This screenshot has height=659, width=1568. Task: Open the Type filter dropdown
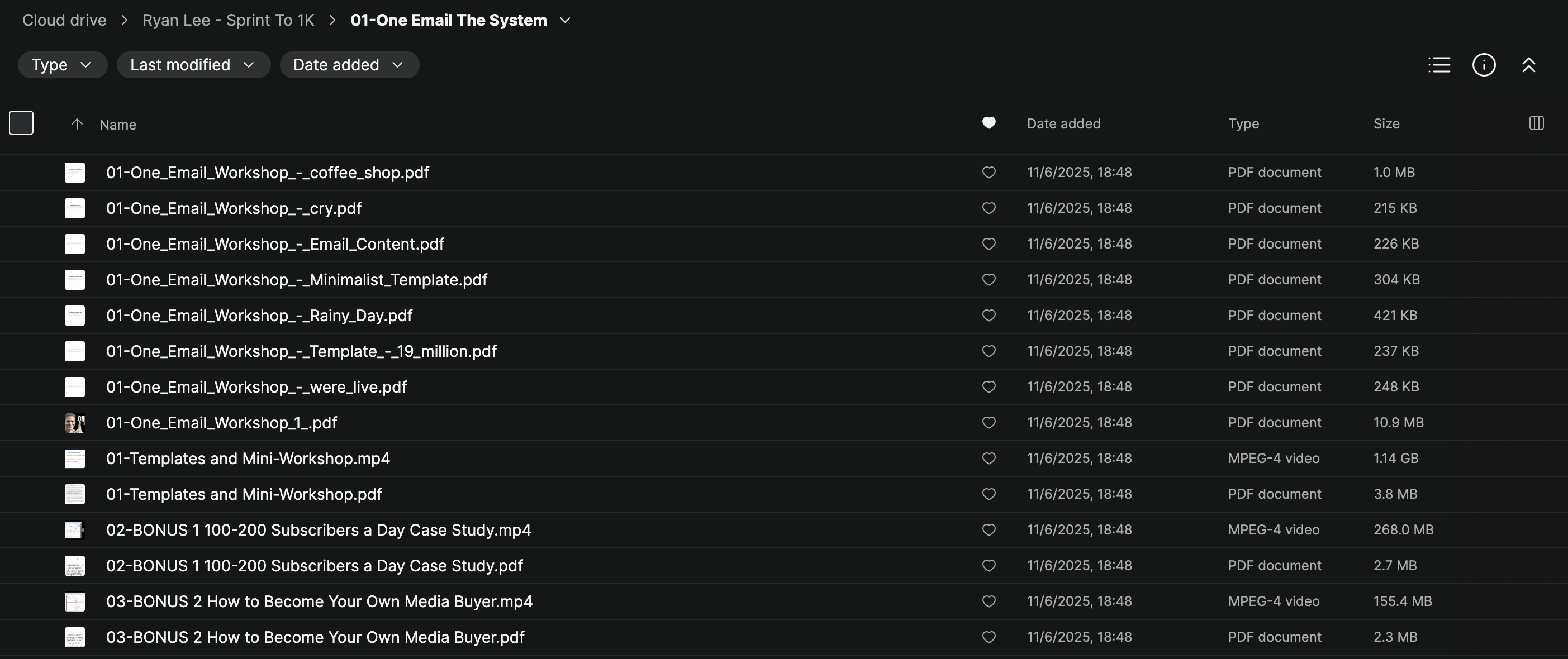click(62, 65)
